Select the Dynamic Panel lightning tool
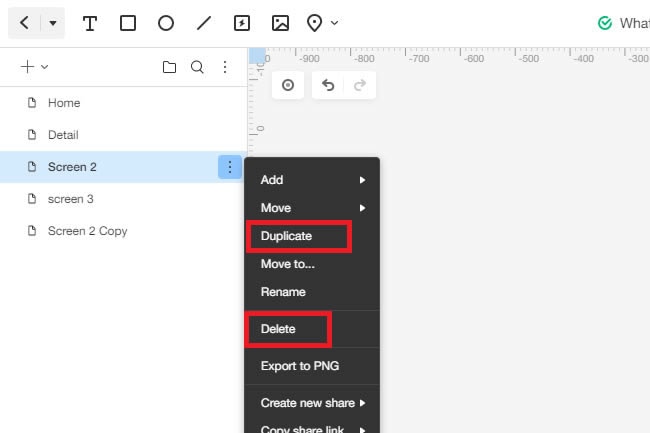 tap(242, 23)
